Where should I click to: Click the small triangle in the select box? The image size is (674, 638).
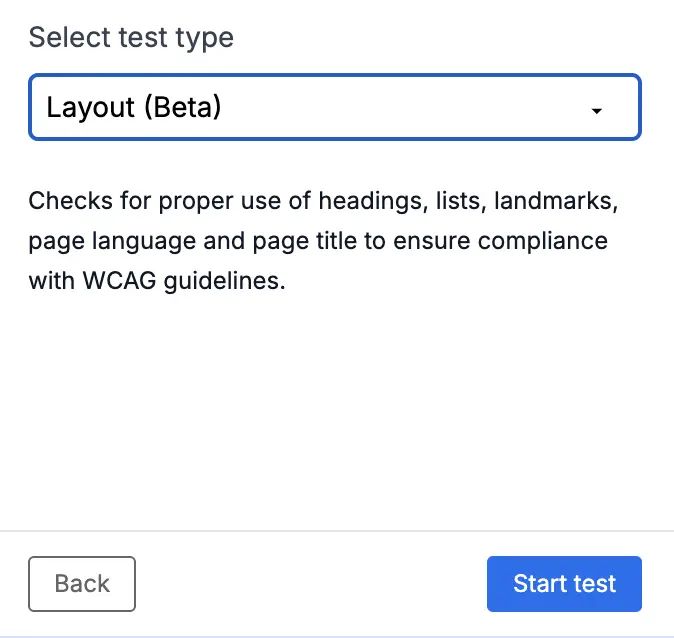[x=597, y=110]
